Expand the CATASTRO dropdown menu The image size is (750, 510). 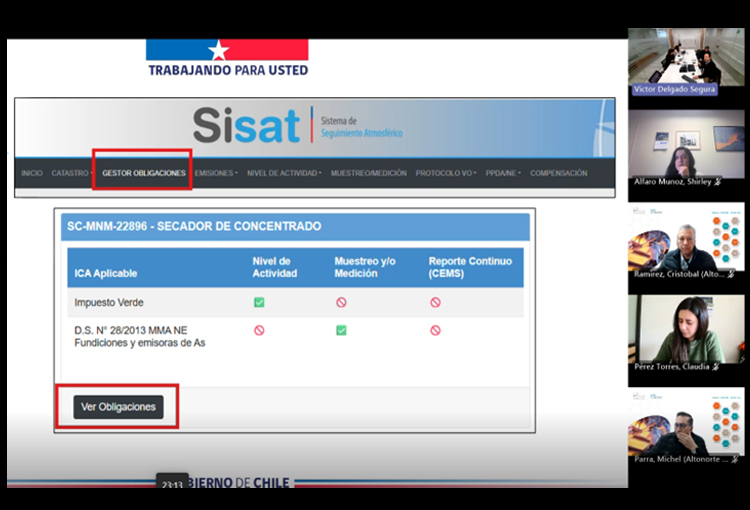click(x=72, y=173)
